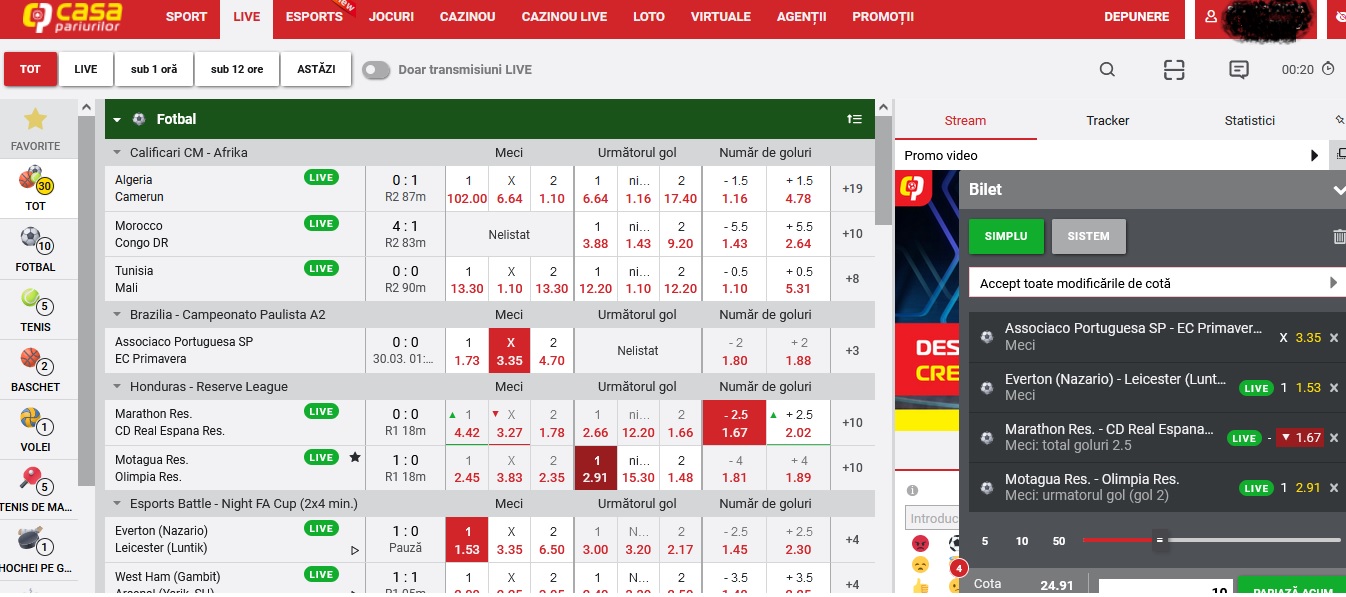Click the sort icon in Fotbal header
Viewport: 1346px width, 597px height.
pos(854,119)
